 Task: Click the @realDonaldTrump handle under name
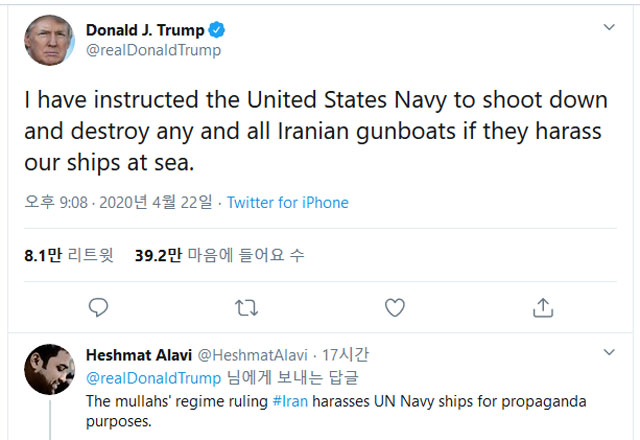[x=153, y=50]
